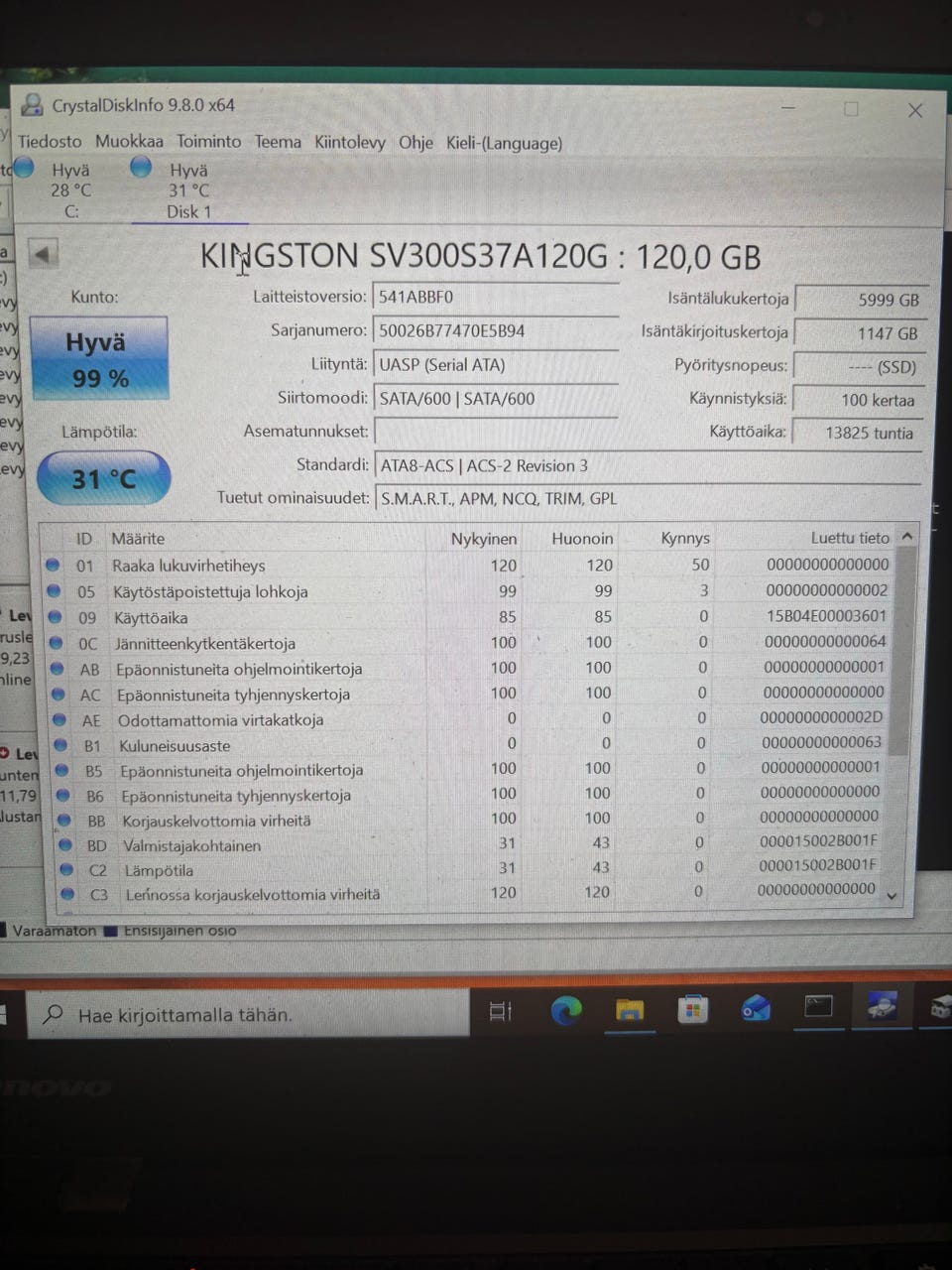Click the status dot for Odottamattomia virtakatkoja
952x1270 pixels.
(x=59, y=720)
